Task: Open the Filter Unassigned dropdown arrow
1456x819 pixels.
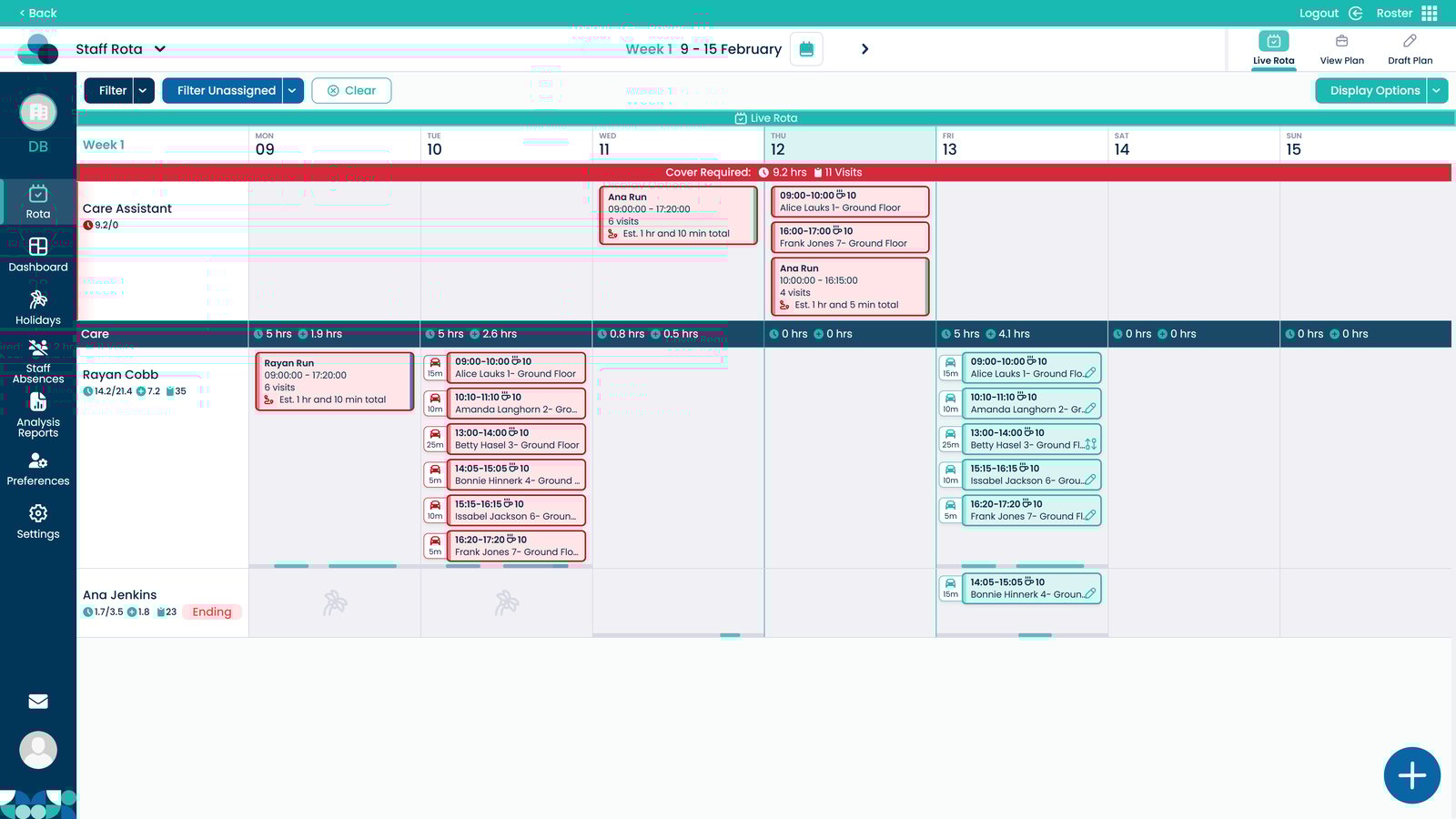Action: tap(293, 90)
